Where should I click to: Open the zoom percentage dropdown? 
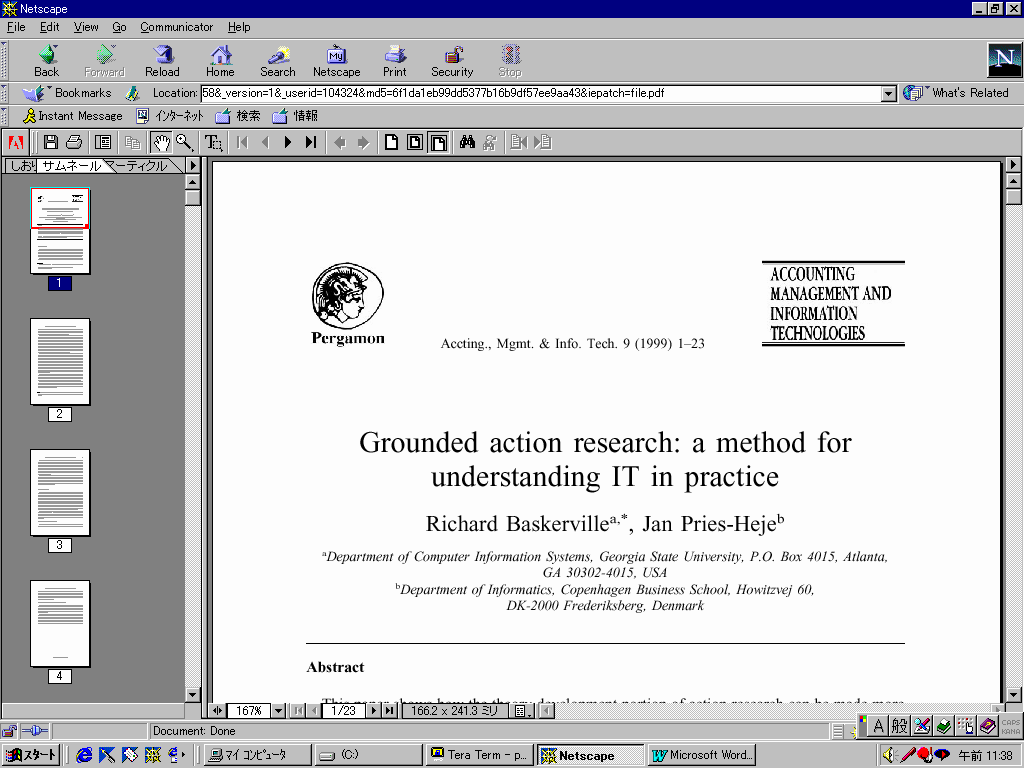(278, 711)
